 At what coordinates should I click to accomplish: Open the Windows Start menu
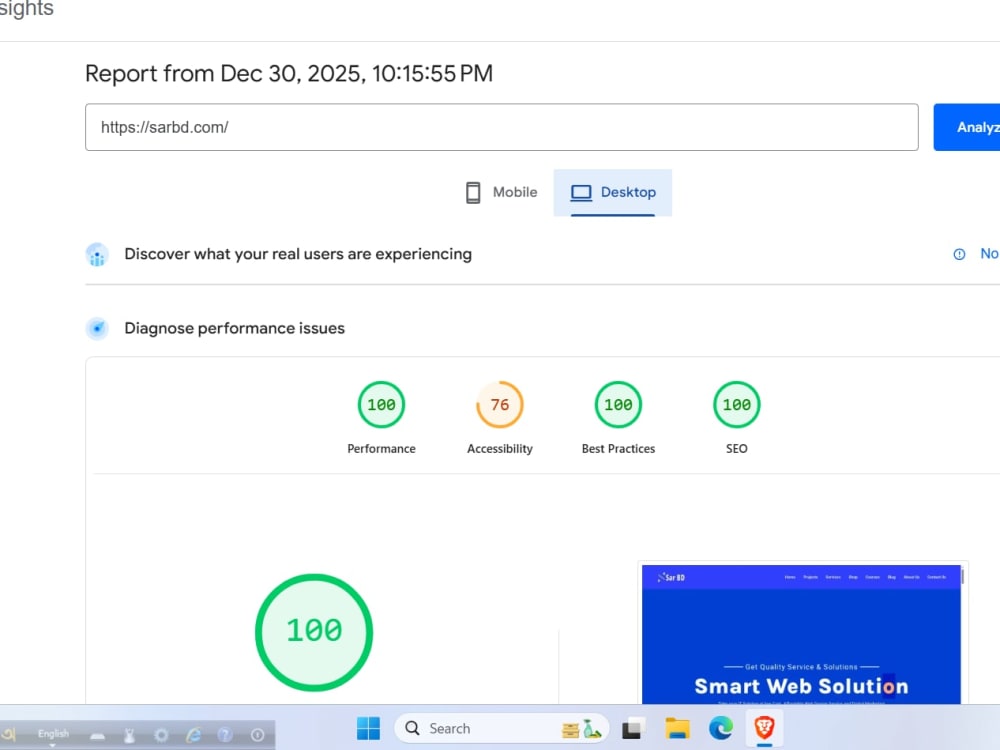(368, 728)
